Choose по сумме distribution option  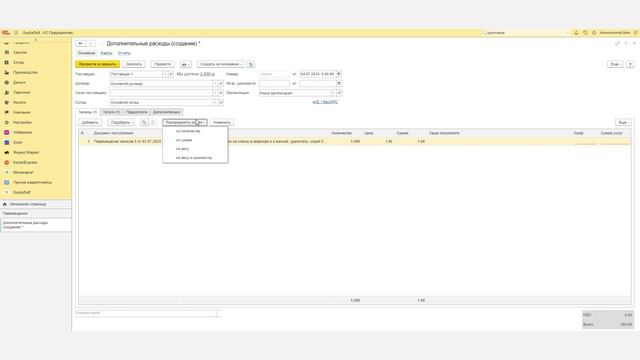[x=195, y=140]
